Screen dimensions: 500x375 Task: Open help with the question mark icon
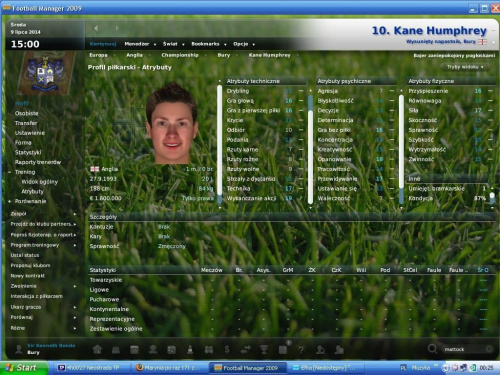[x=301, y=350]
